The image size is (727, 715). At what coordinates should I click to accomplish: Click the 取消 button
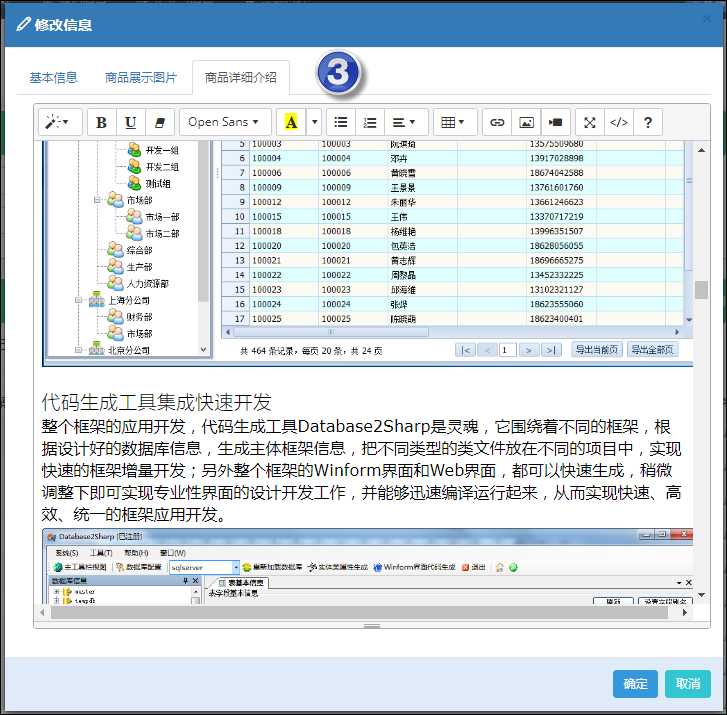pyautogui.click(x=688, y=683)
